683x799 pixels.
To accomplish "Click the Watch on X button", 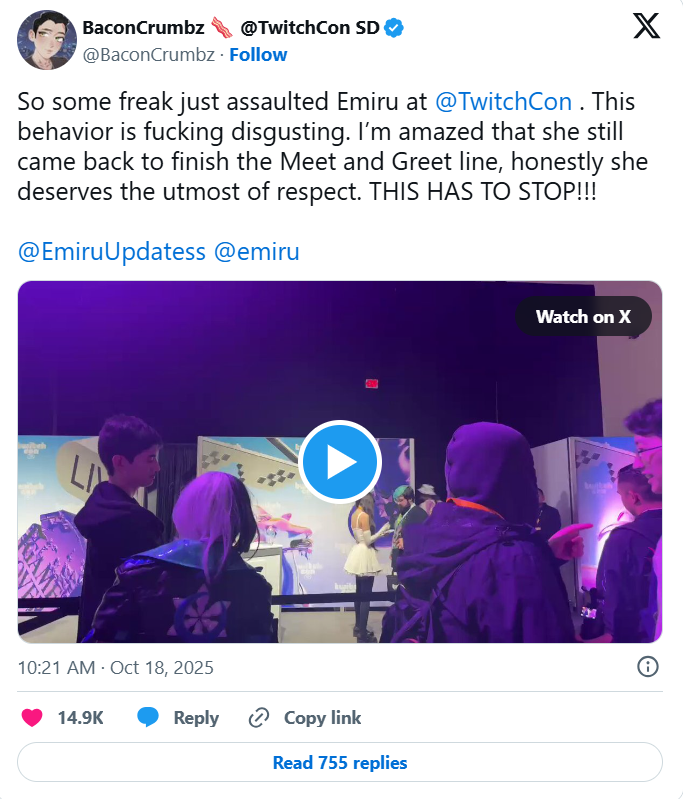I will click(583, 316).
